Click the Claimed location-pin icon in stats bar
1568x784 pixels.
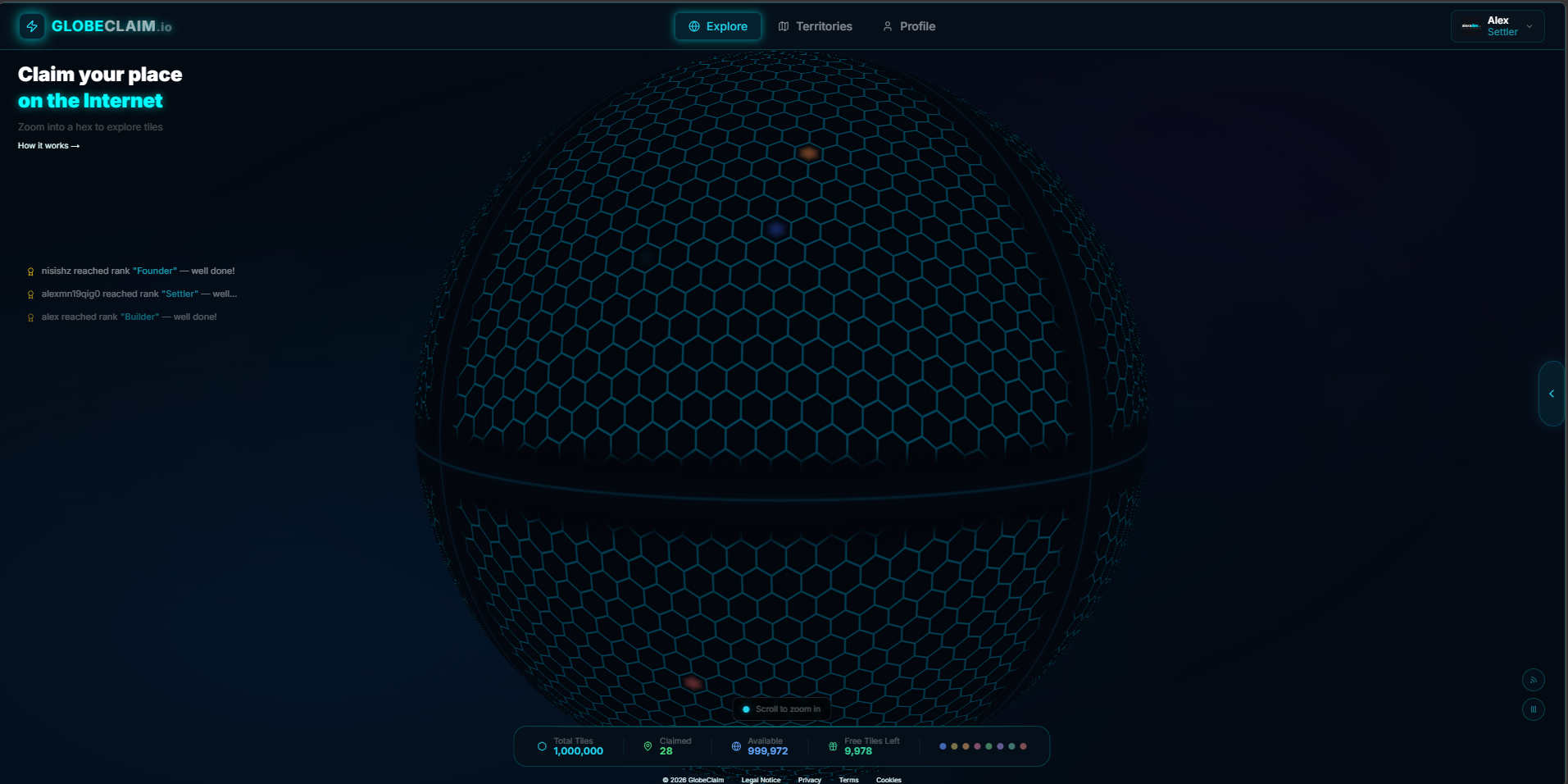pyautogui.click(x=648, y=746)
